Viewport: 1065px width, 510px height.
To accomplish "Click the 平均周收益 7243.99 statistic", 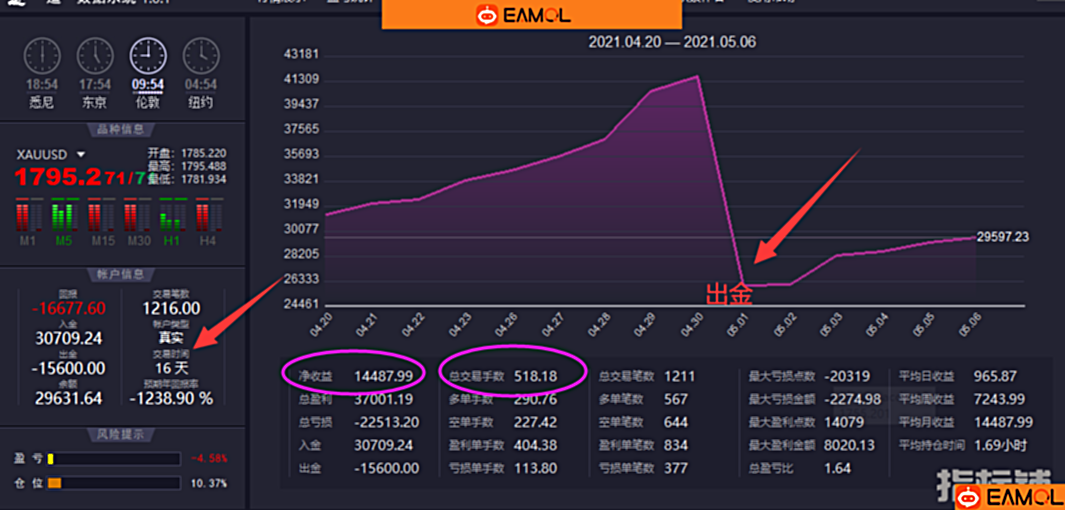I will (x=964, y=399).
